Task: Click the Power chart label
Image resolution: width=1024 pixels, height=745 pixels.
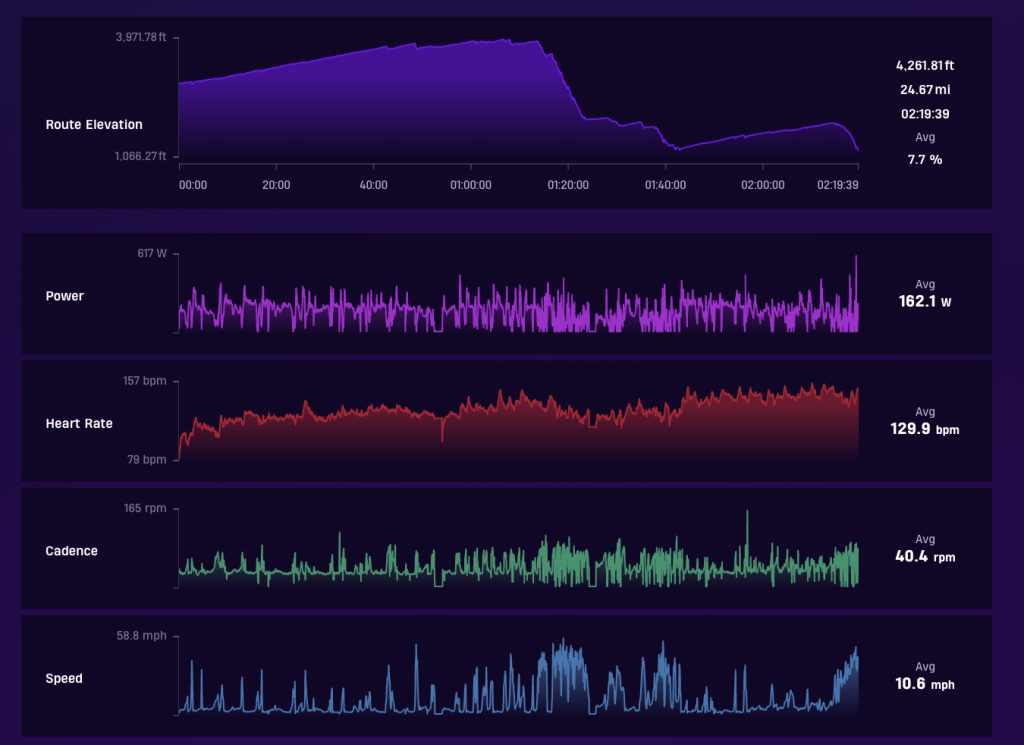Action: (65, 296)
